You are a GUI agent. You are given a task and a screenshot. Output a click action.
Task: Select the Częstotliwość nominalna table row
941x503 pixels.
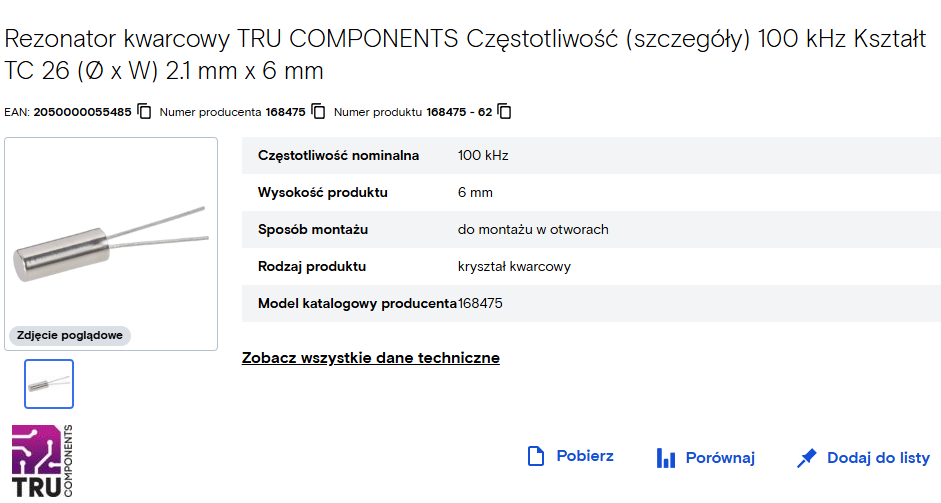click(591, 155)
